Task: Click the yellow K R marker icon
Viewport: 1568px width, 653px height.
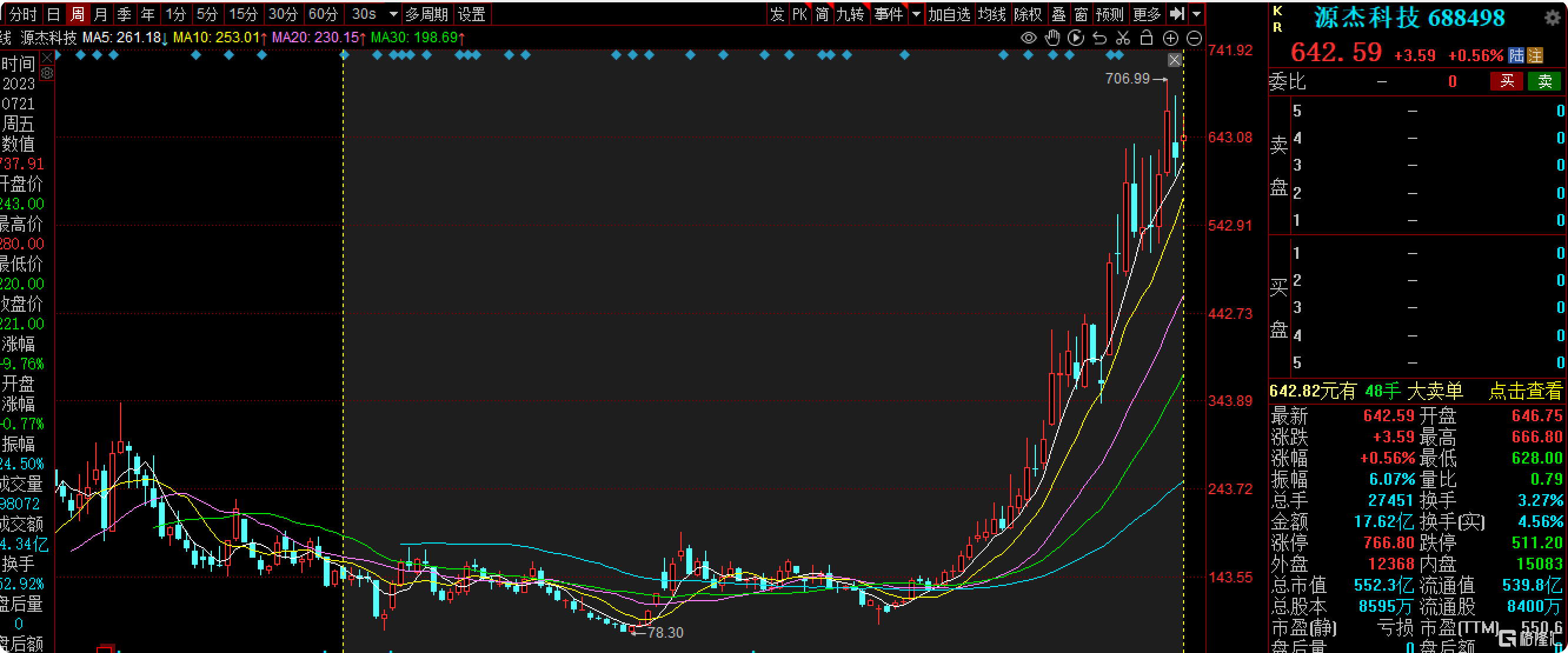Action: pos(1278,19)
